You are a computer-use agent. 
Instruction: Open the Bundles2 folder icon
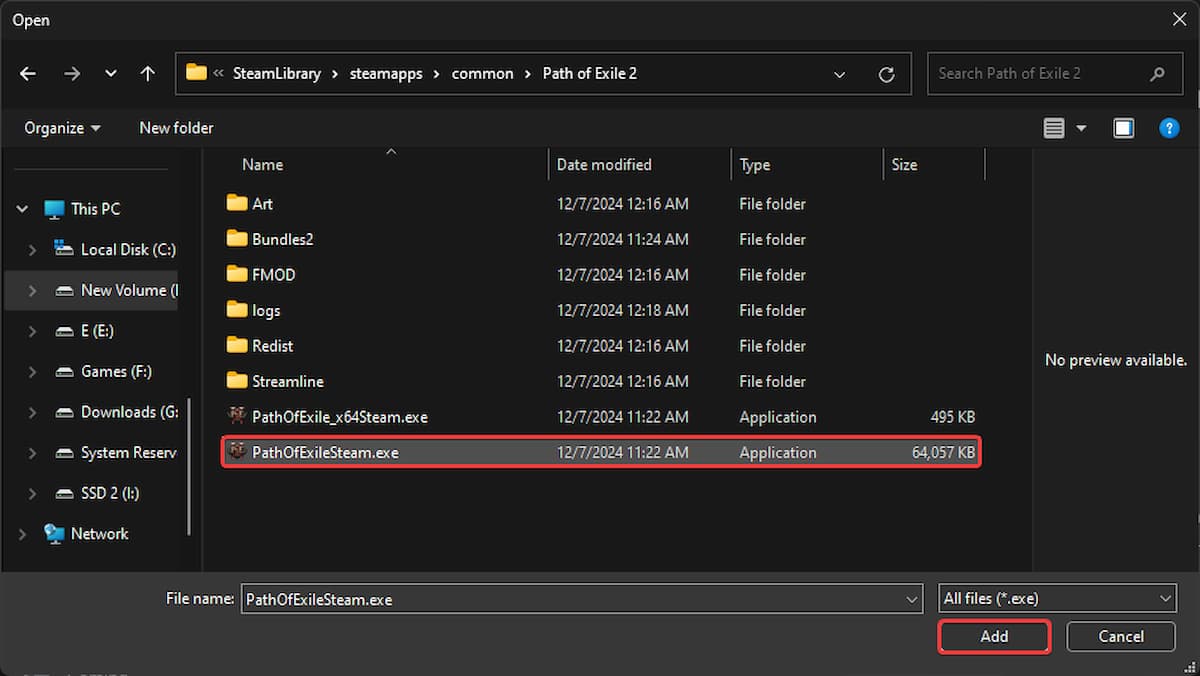(237, 239)
